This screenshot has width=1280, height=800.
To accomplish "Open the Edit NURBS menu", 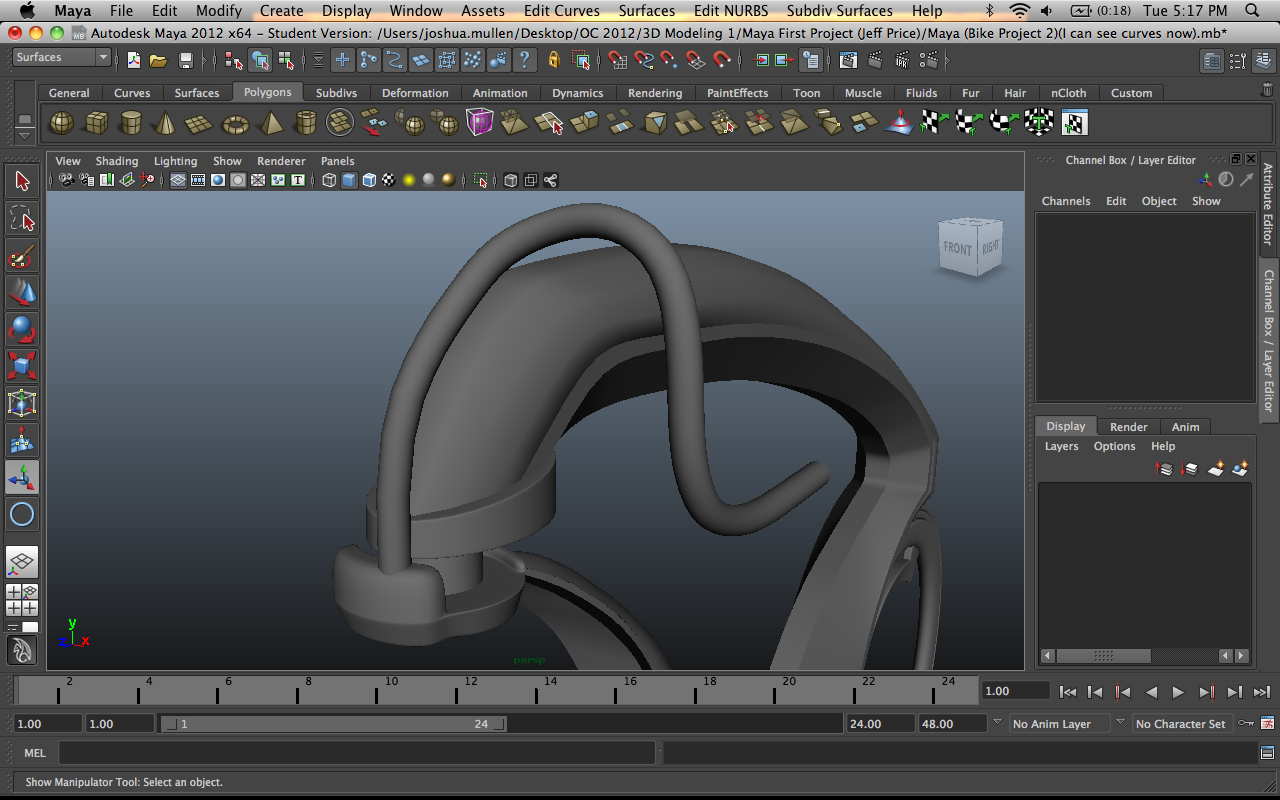I will click(730, 11).
